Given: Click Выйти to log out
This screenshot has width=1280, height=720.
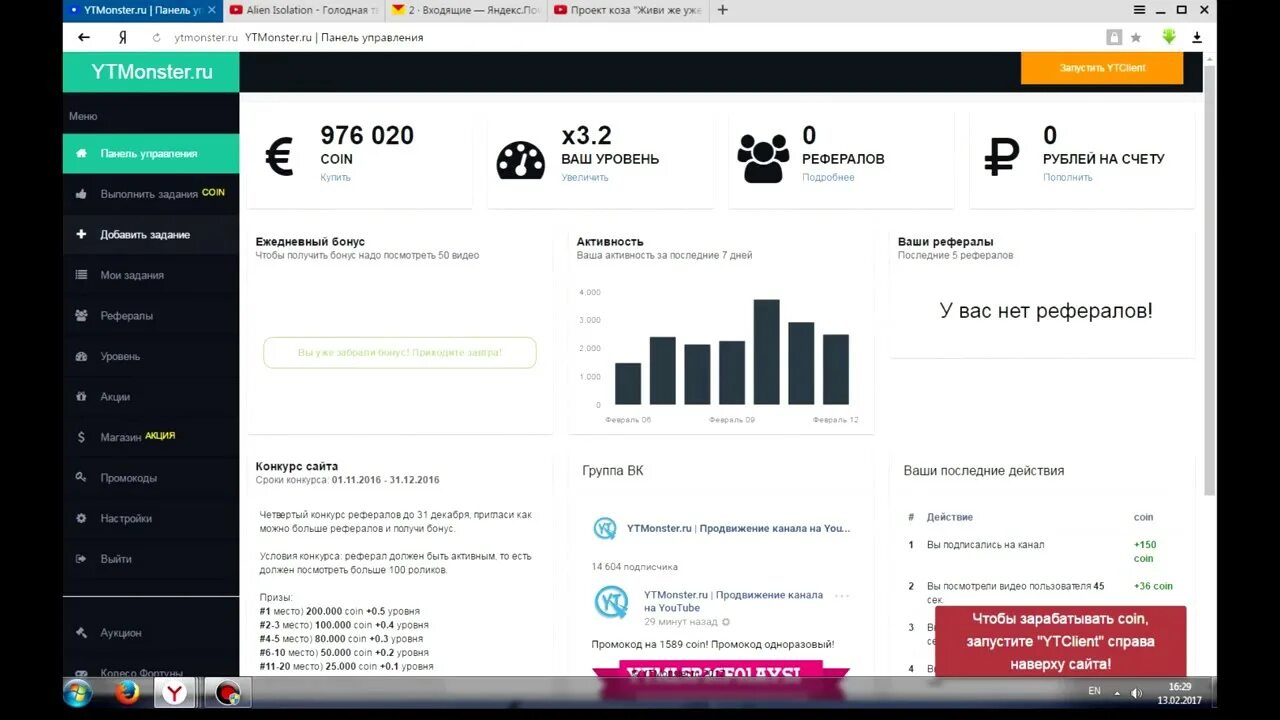Looking at the screenshot, I should tap(151, 559).
